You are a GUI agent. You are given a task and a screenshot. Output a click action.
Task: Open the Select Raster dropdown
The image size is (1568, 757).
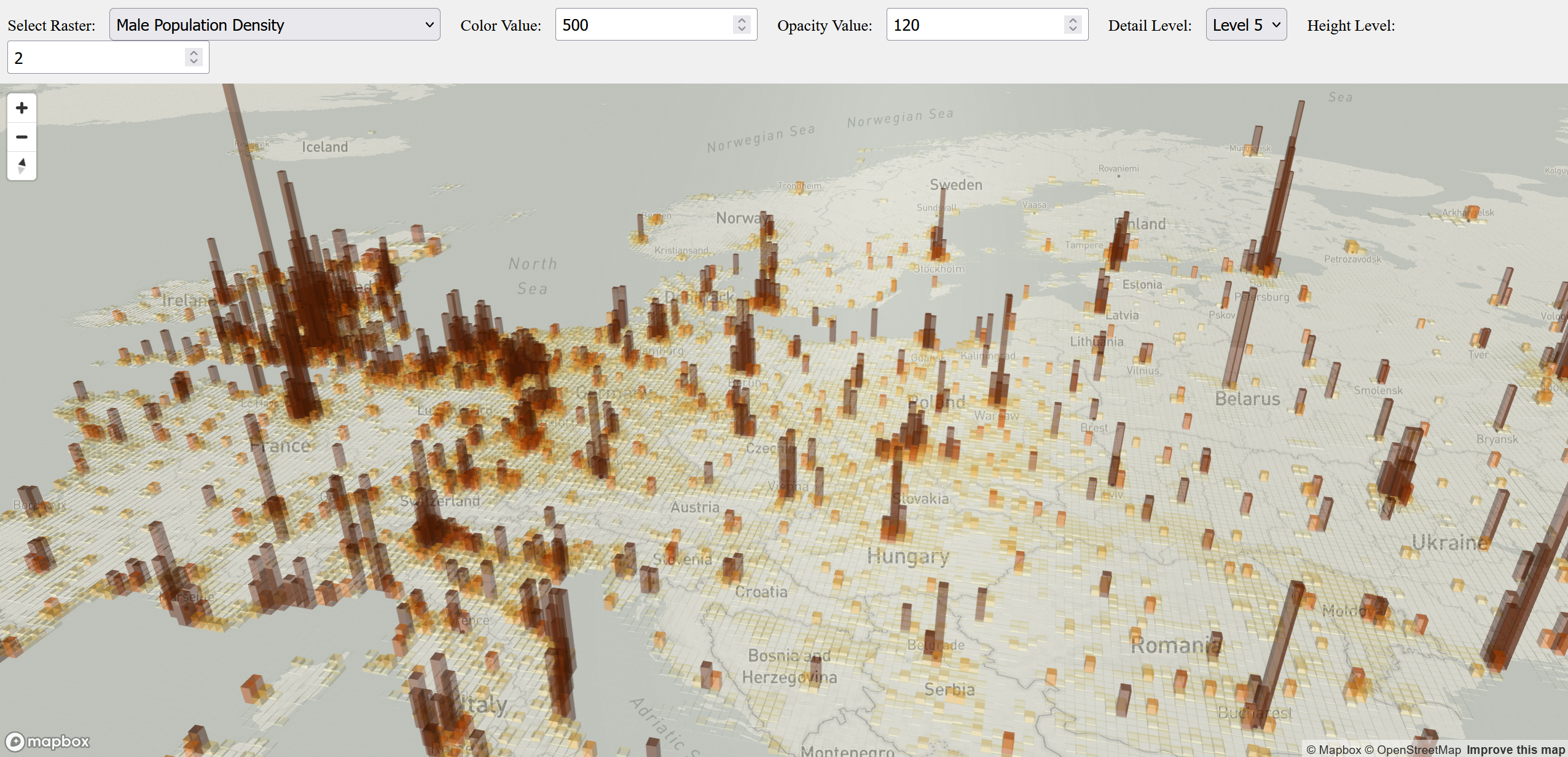coord(275,25)
